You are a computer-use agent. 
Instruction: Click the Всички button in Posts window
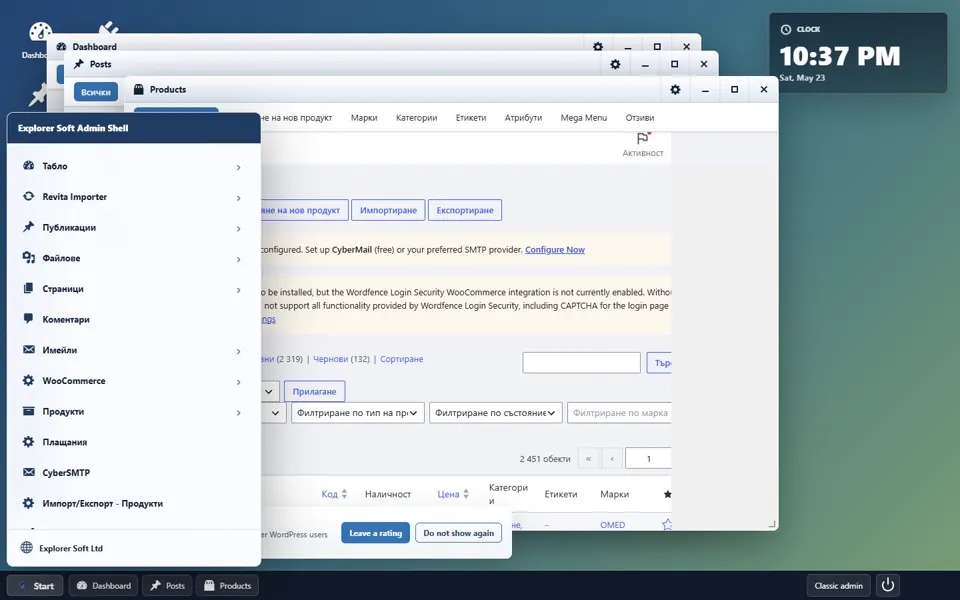click(x=96, y=92)
